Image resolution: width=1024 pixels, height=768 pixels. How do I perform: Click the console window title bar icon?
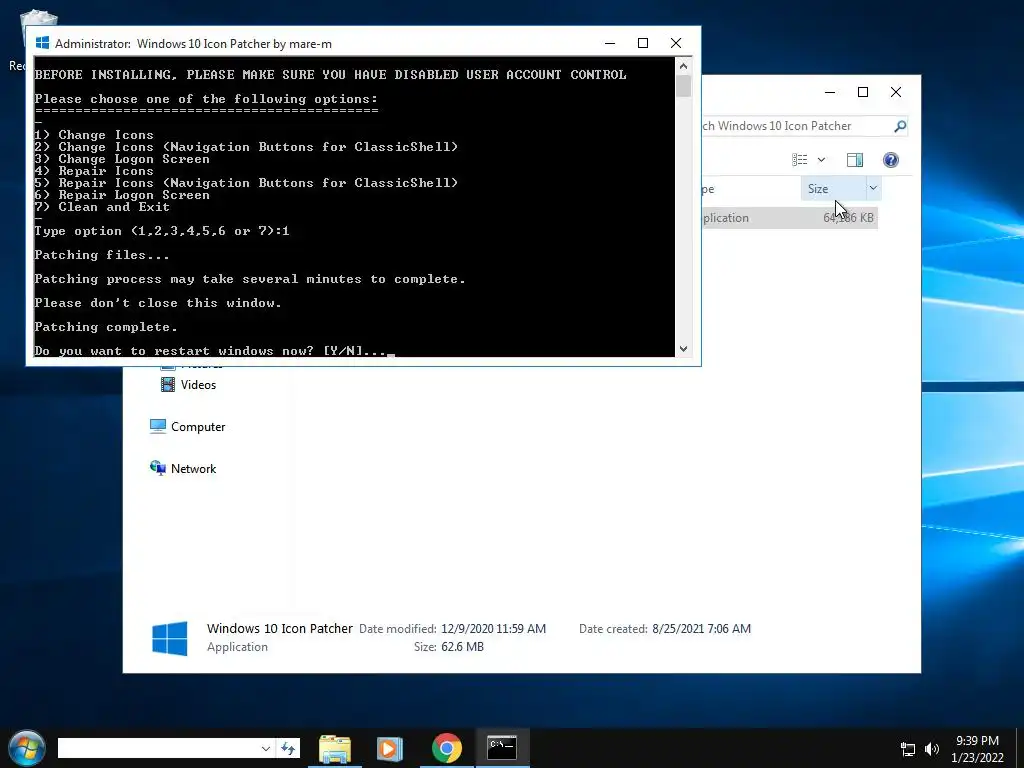tap(42, 43)
